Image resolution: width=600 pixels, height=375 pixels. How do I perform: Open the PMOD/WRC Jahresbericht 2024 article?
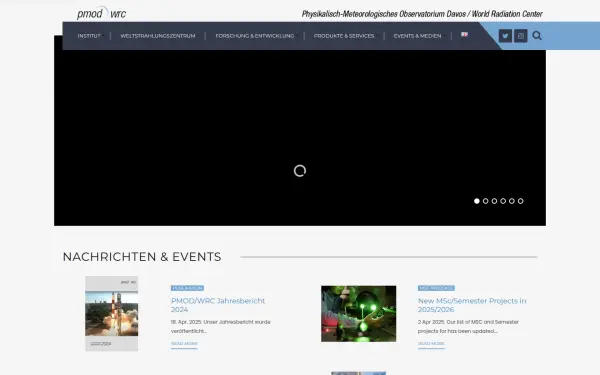(x=218, y=305)
